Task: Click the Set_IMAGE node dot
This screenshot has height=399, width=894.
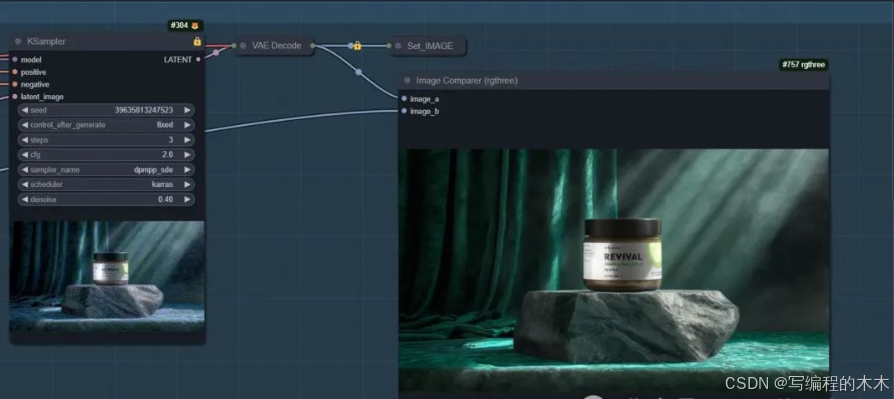Action: pyautogui.click(x=398, y=46)
